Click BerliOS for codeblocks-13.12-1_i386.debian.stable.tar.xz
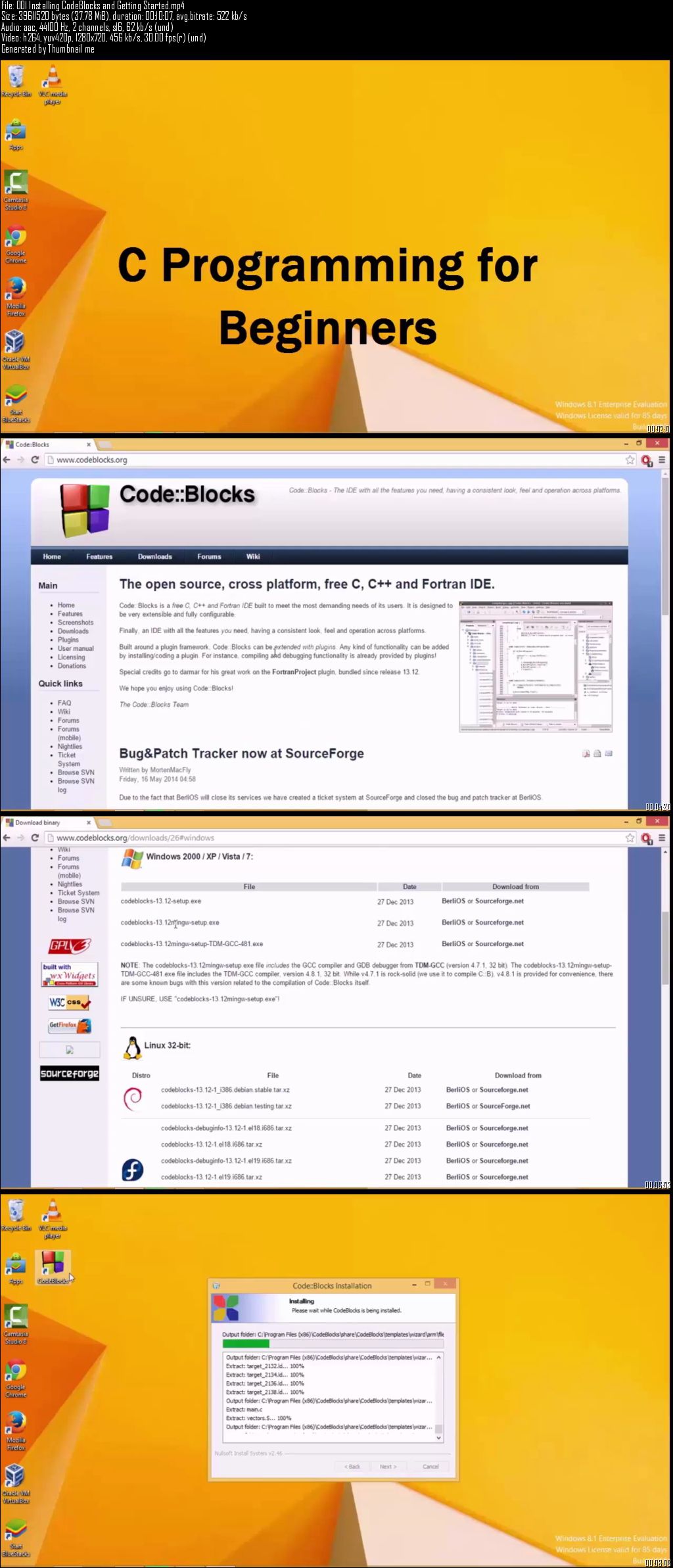 coord(458,1090)
